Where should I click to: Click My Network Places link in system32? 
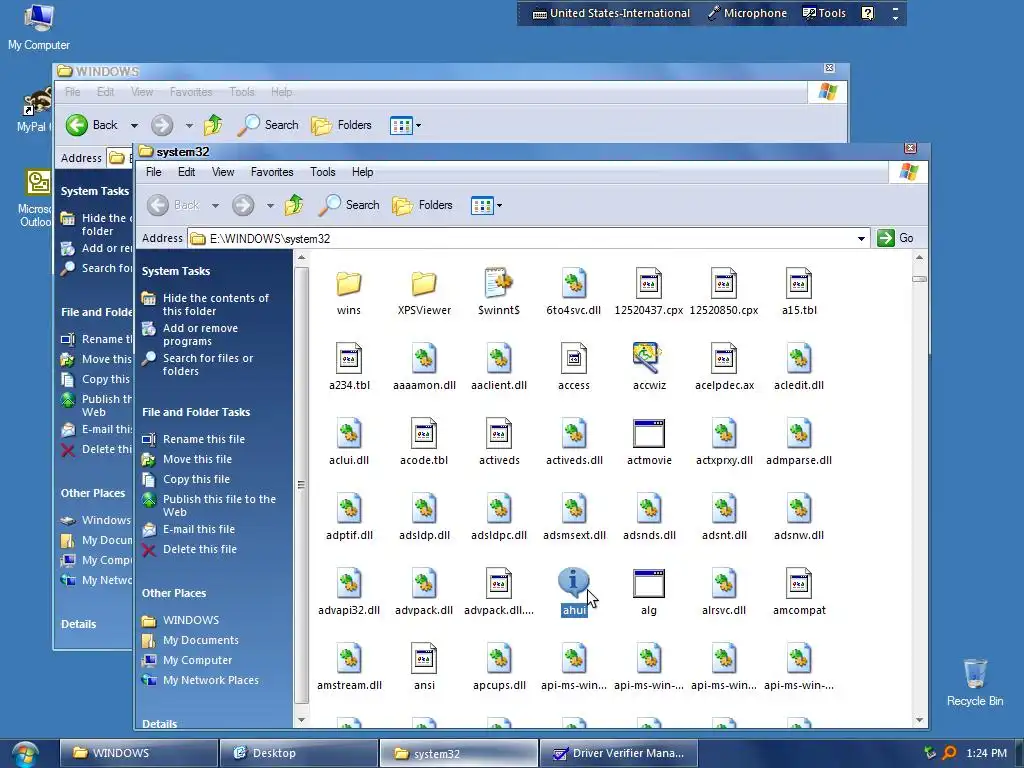(x=210, y=680)
